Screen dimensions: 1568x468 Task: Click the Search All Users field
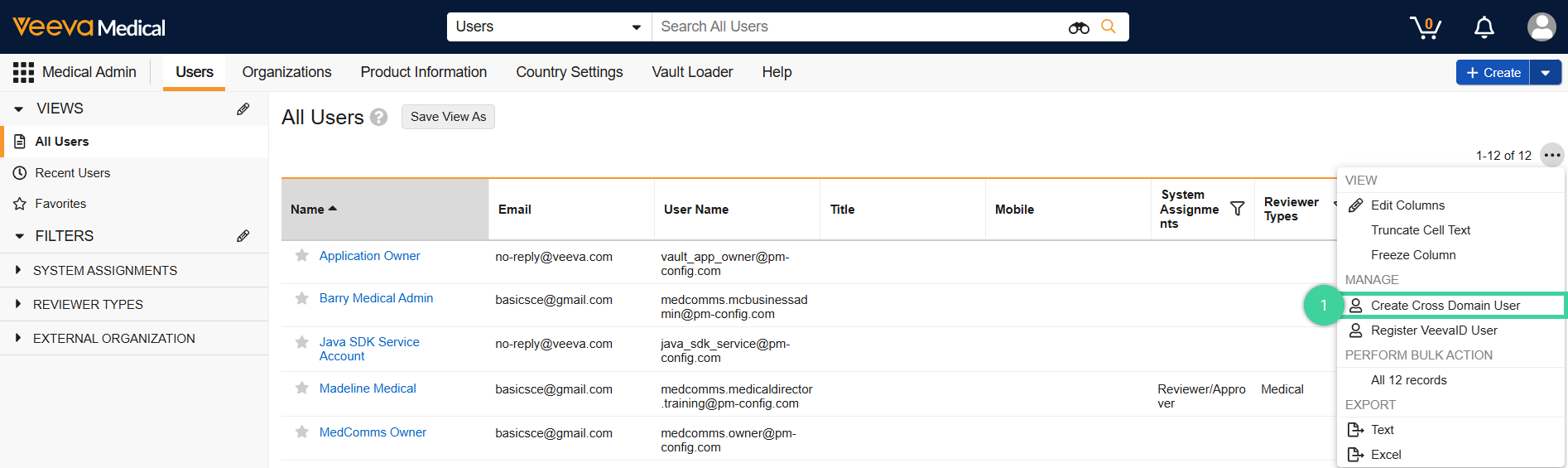[x=859, y=27]
